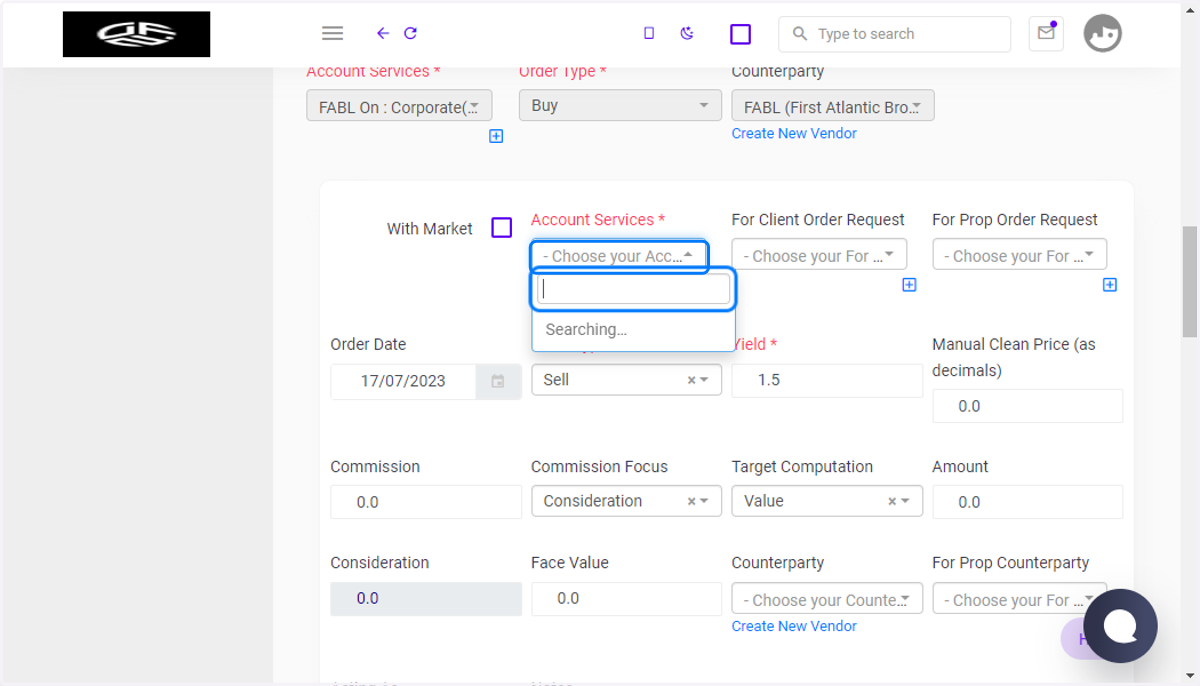Click the Yield input field

[x=827, y=381]
